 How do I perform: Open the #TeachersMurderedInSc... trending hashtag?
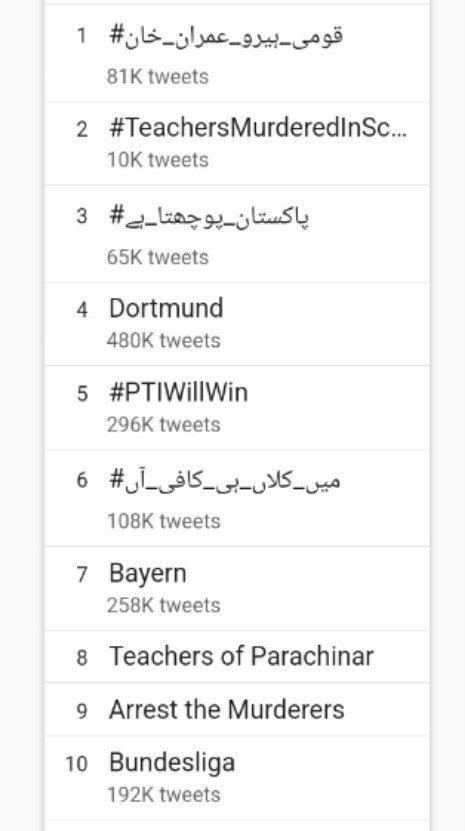(x=236, y=144)
